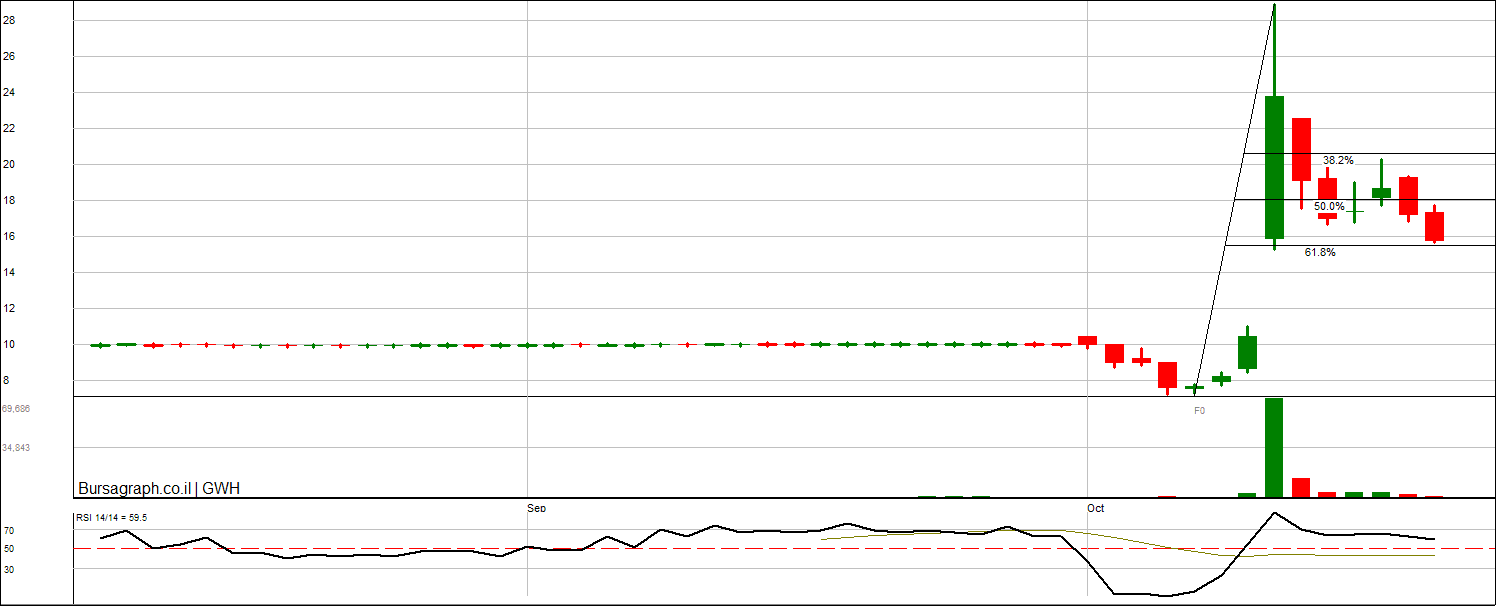Click the 16 price axis label
1496x606 pixels.
9,236
